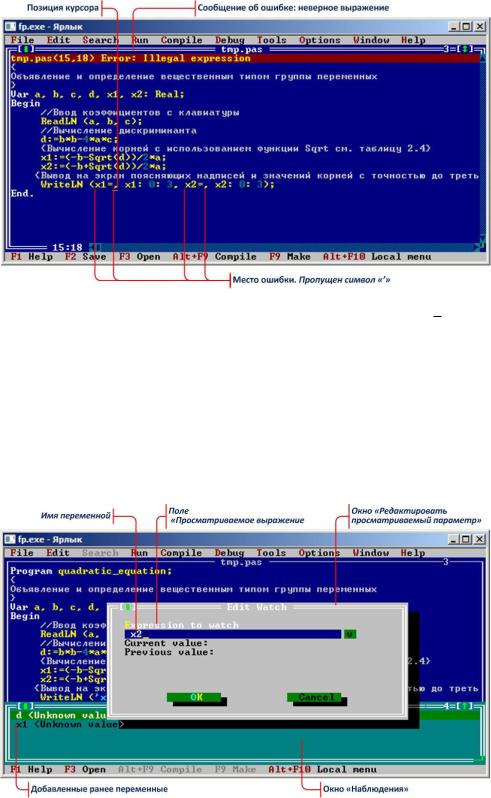Close tmp.pas editor via top-left box, top window
This screenshot has width=491, height=798.
pos(26,49)
